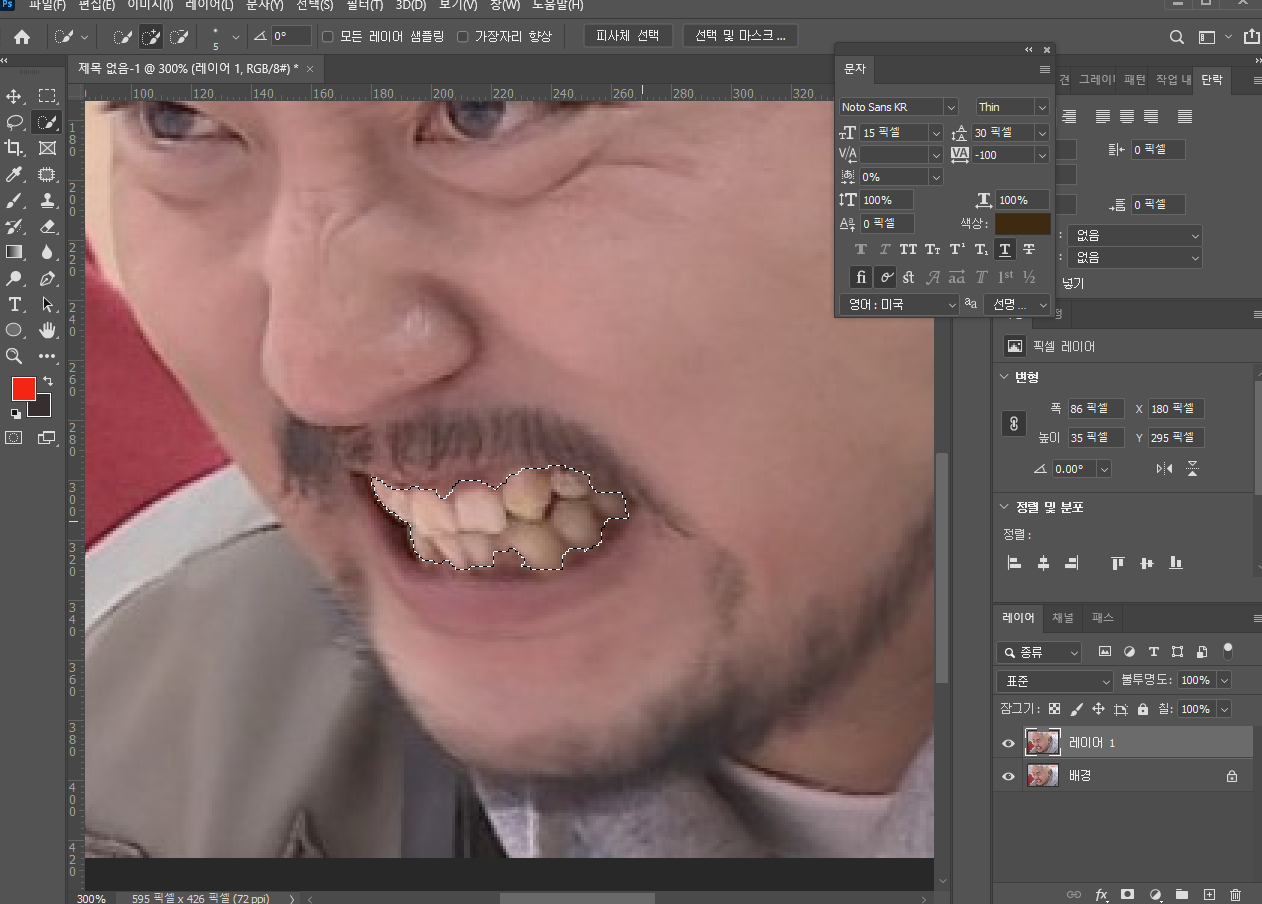Swap foreground and background colors
Image resolution: width=1262 pixels, height=904 pixels.
[x=47, y=381]
